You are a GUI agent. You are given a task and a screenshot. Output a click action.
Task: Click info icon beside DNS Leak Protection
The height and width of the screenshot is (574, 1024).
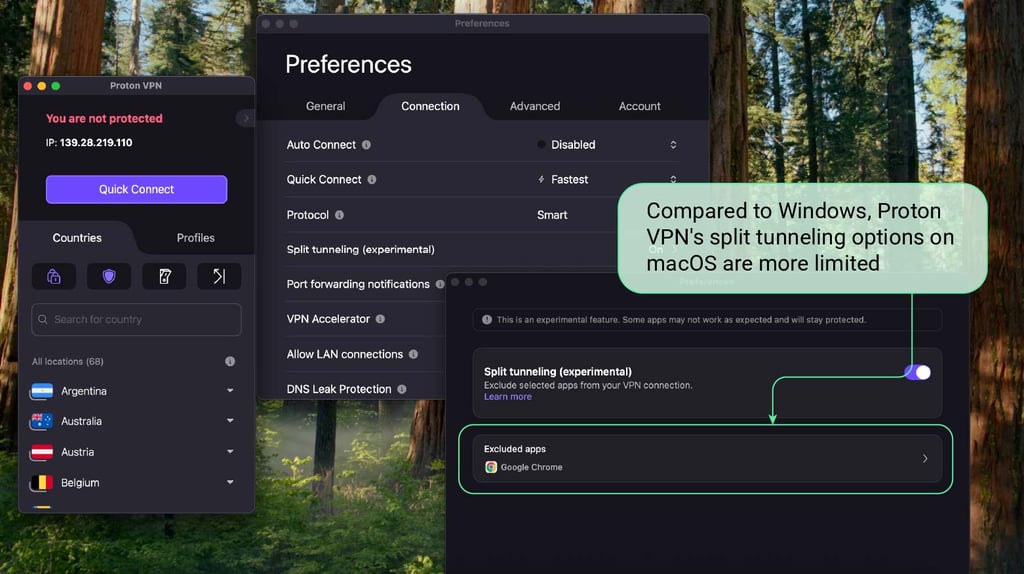pos(402,389)
